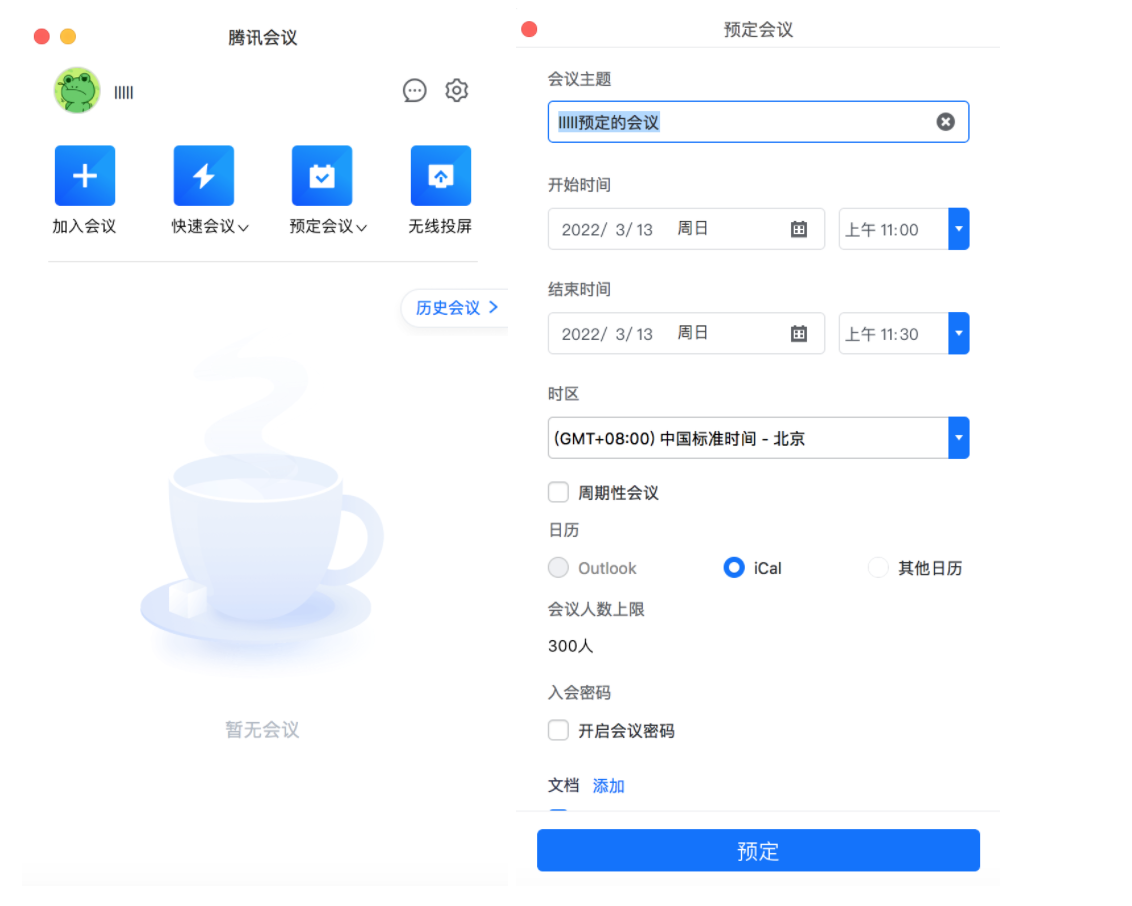Click the blue 预定 schedule button

[757, 850]
